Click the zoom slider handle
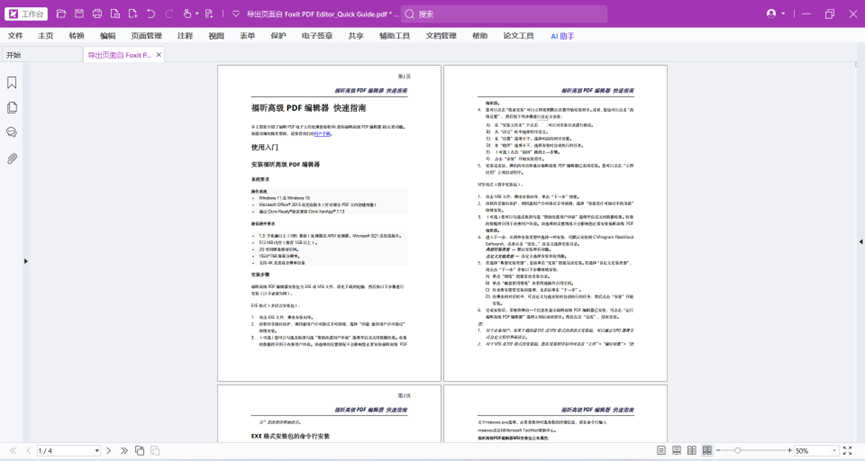 738,451
